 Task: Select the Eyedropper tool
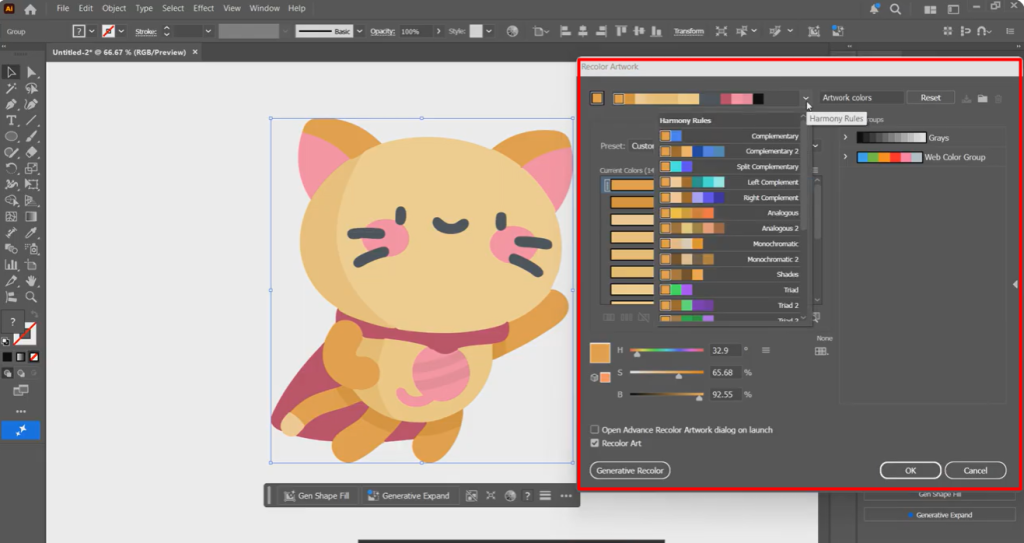pyautogui.click(x=31, y=233)
